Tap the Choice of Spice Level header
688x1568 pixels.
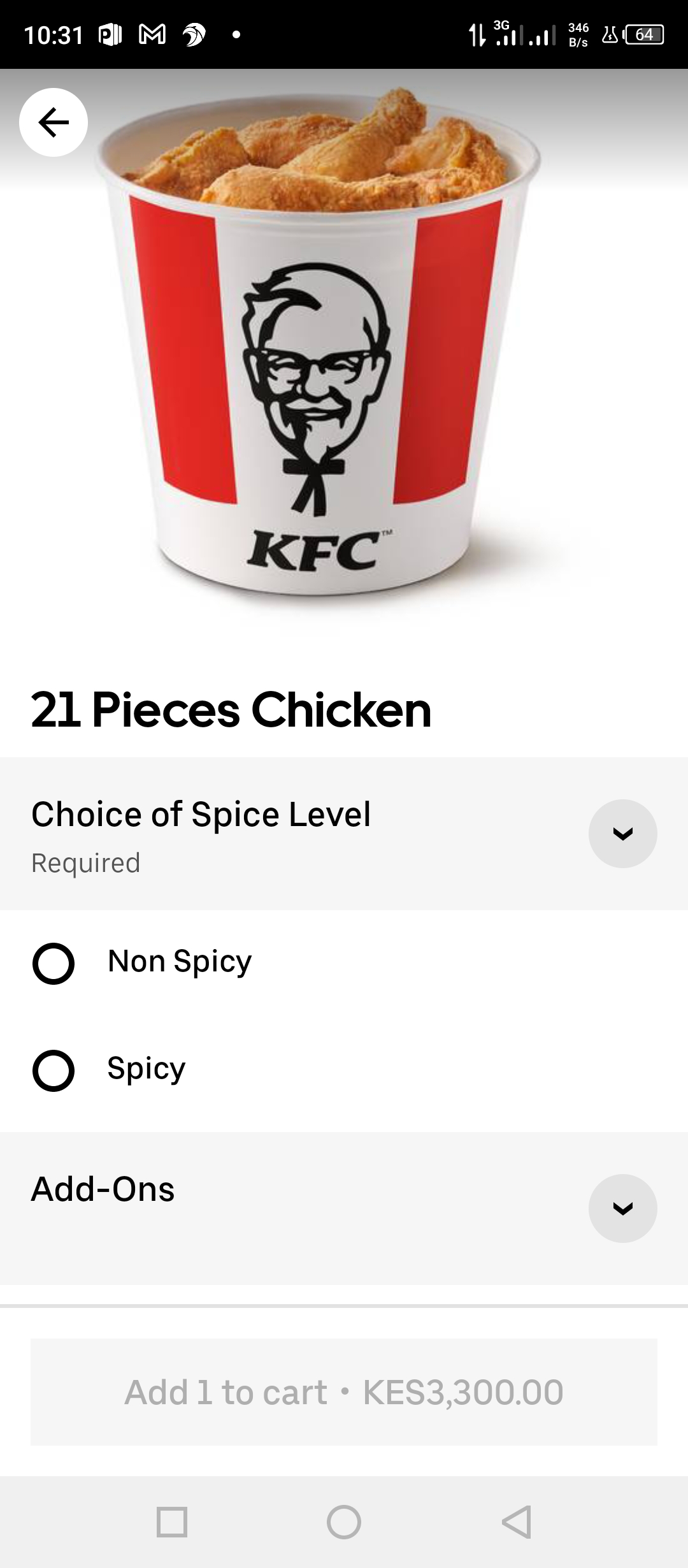coord(201,814)
